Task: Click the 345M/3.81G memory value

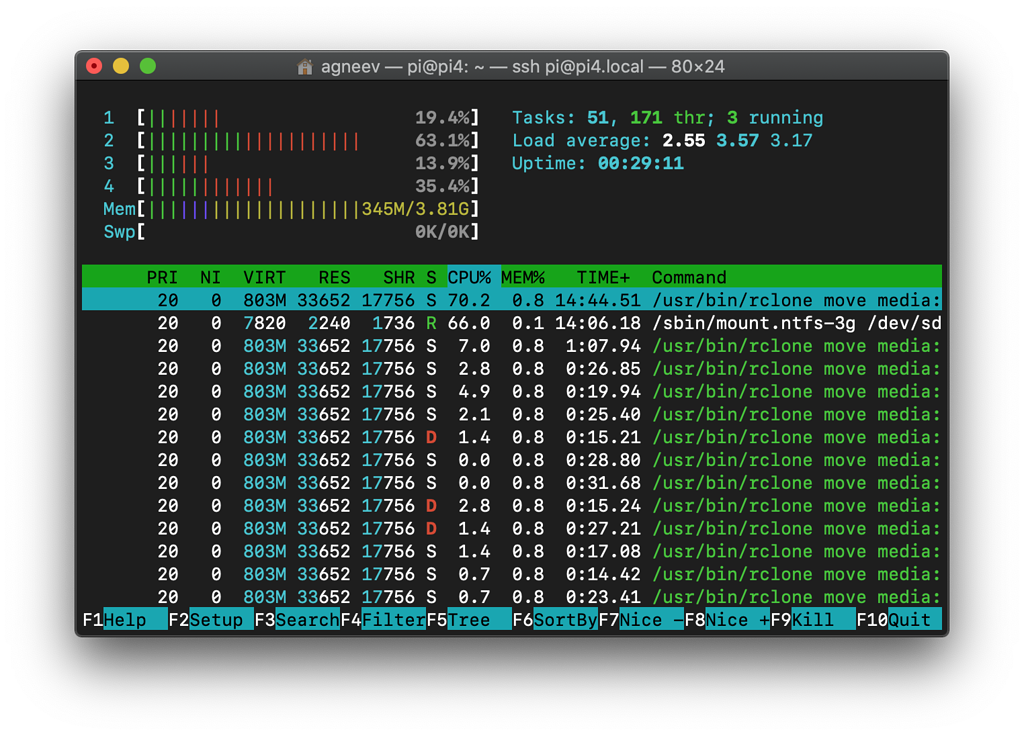Action: pos(415,209)
